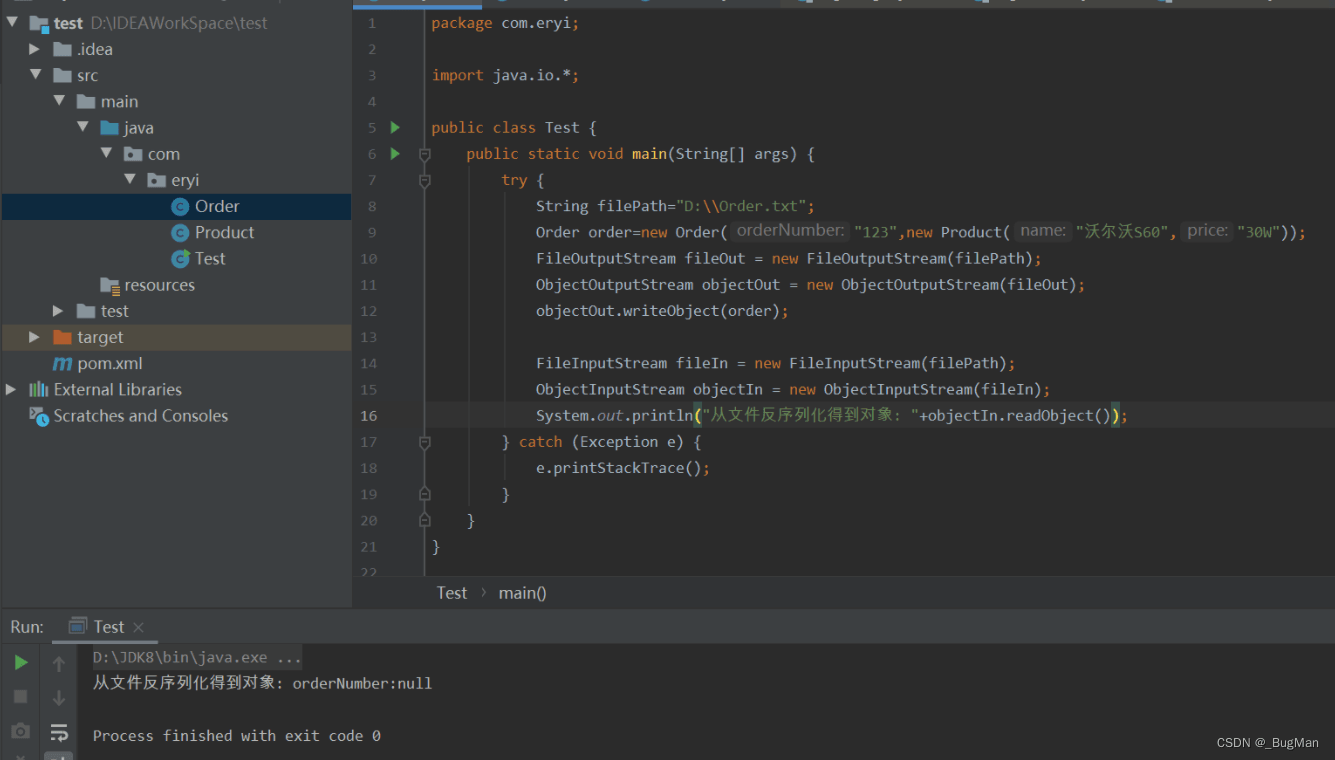Expand the .idea folder
1335x760 pixels.
point(35,49)
